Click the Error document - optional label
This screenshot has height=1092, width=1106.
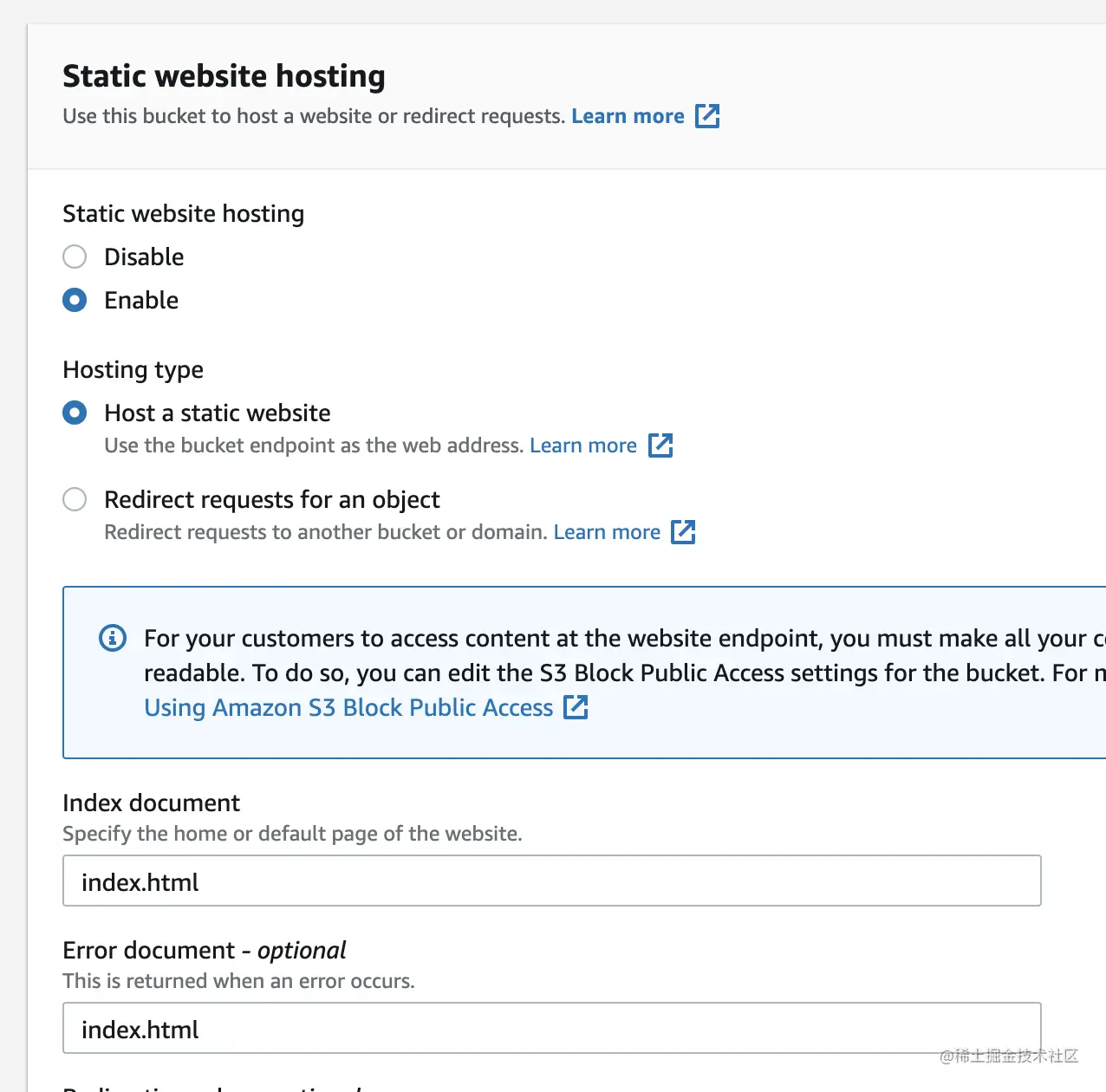point(204,951)
